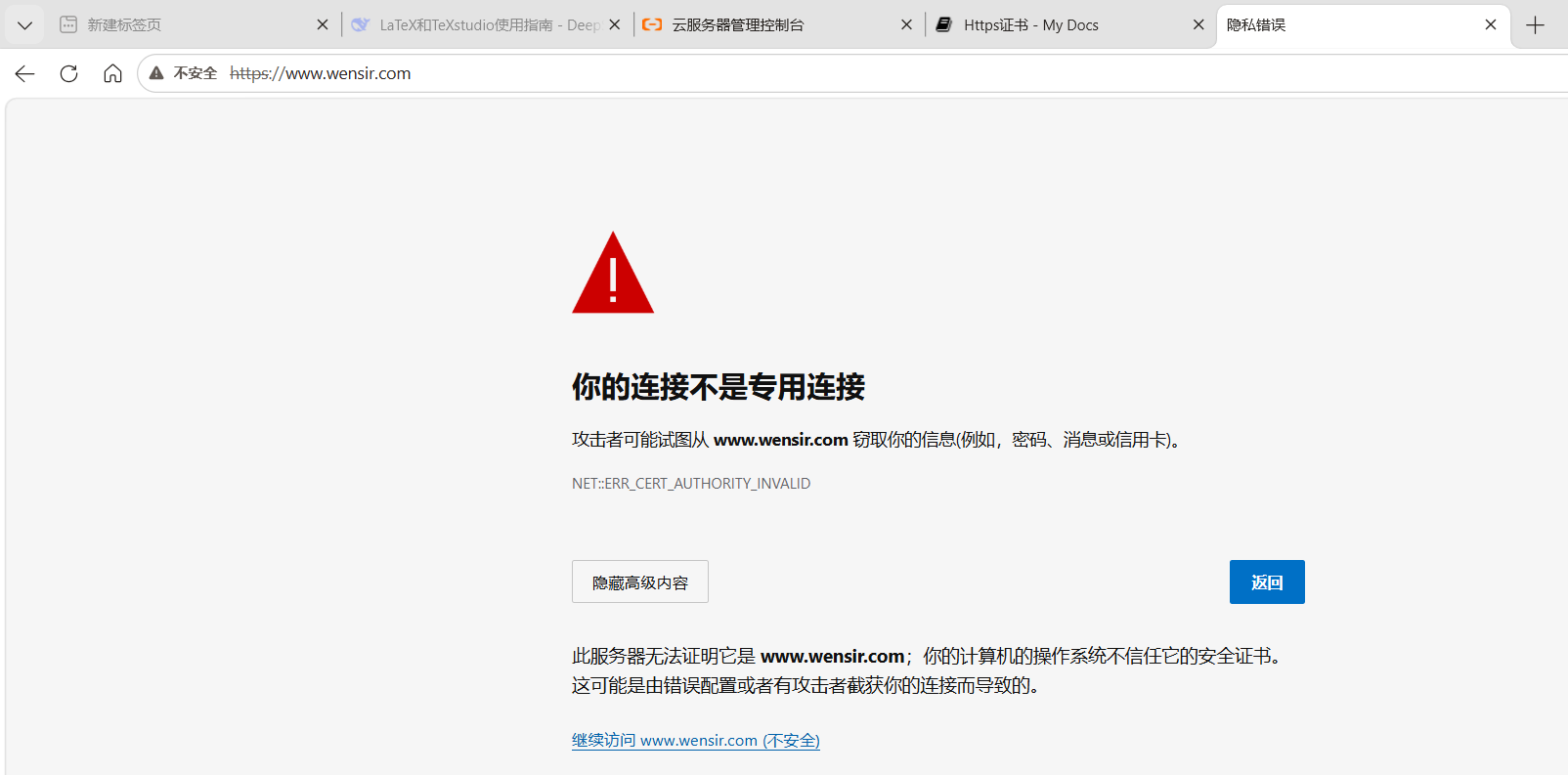Switch to the Https证书 - My Docs tab
Screen dimensions: 1568x775
pyautogui.click(x=1070, y=25)
